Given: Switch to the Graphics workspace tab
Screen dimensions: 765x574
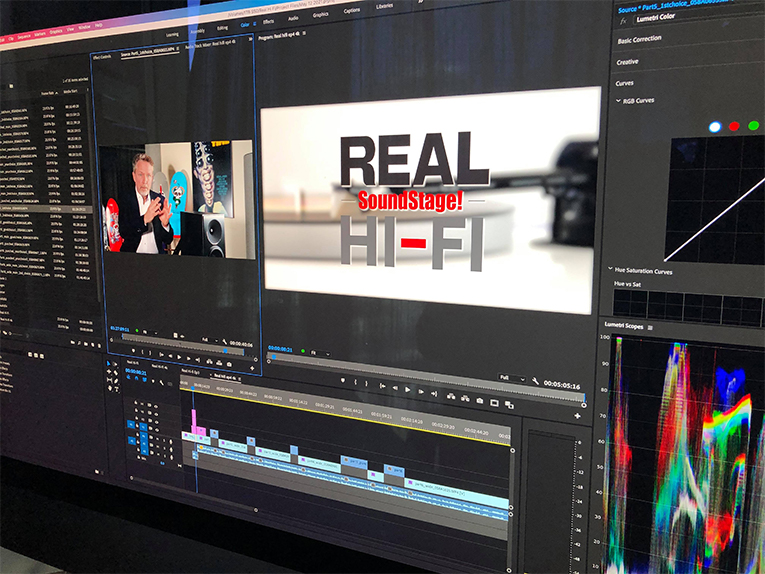Looking at the screenshot, I should [x=321, y=15].
